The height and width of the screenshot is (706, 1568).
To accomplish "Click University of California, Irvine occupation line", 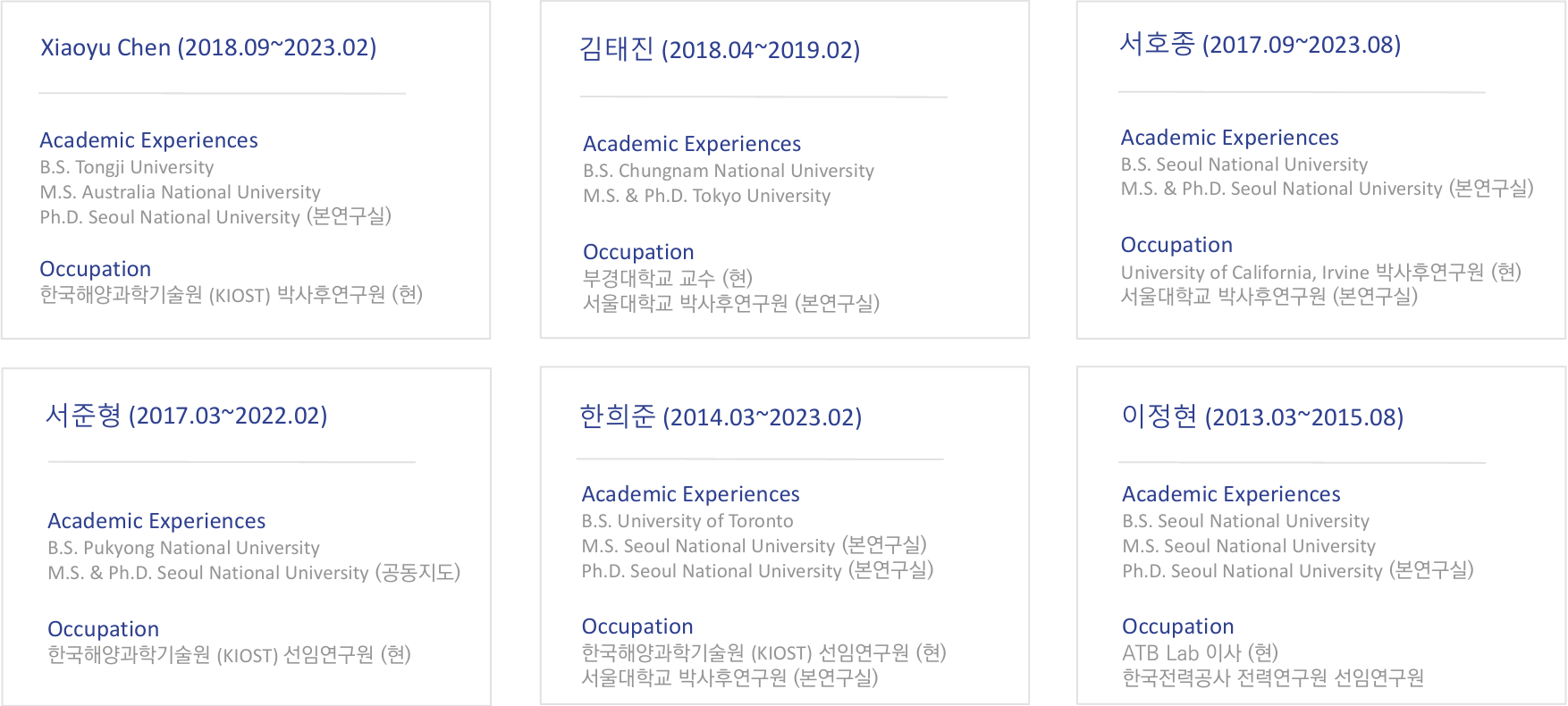I will point(1320,272).
